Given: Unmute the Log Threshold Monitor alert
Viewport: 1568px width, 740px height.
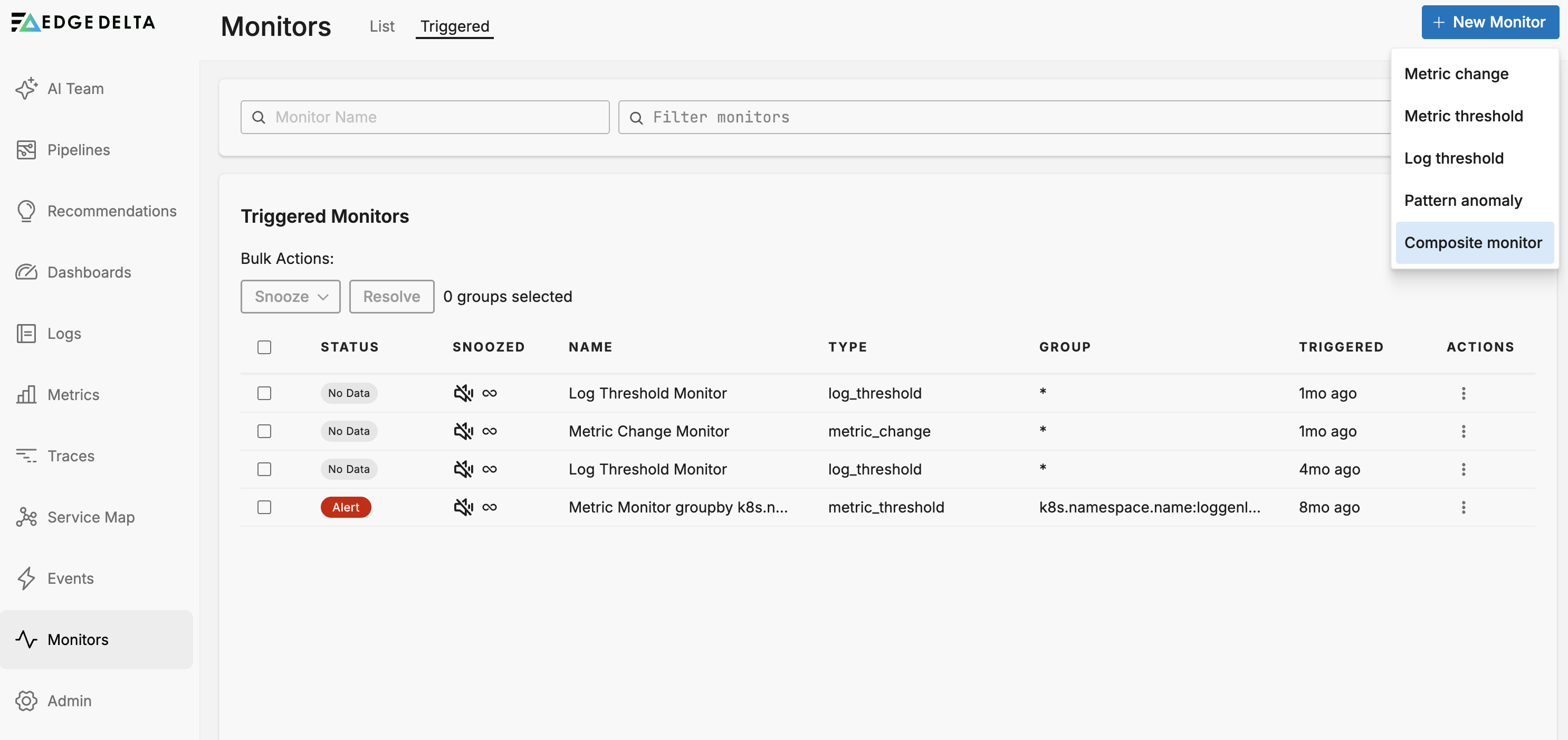Looking at the screenshot, I should (464, 393).
